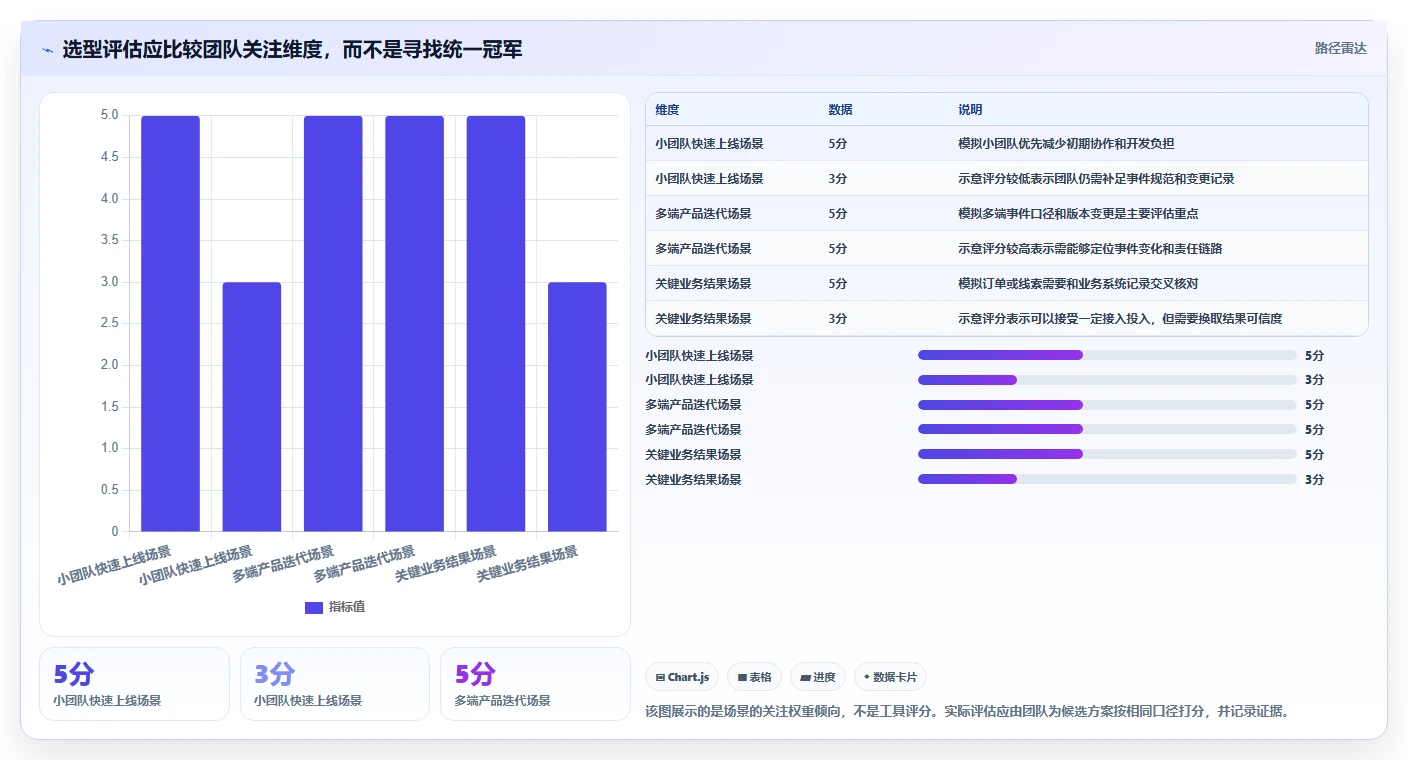Click the icon inside the Chart.js chip
This screenshot has height=760, width=1408.
660,677
